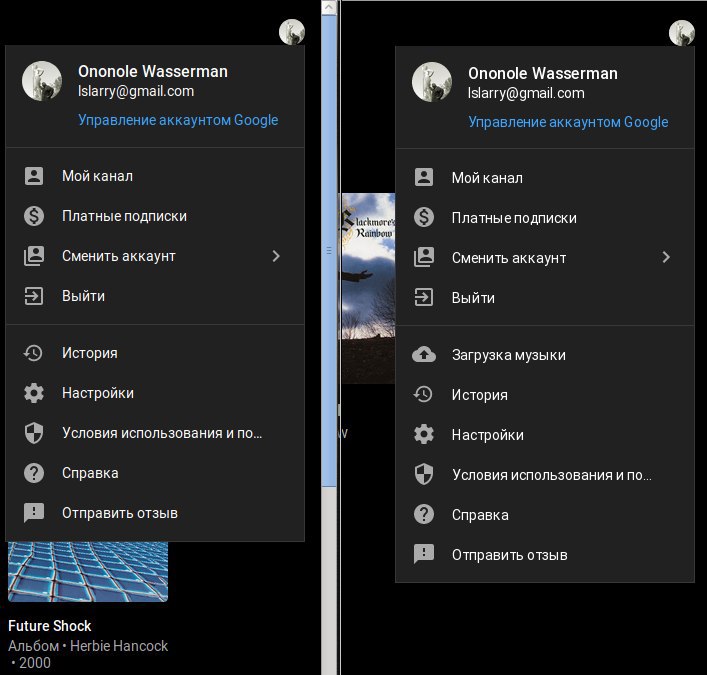Click the scrollbar up arrow at top
This screenshot has height=675, width=707.
[x=329, y=7]
